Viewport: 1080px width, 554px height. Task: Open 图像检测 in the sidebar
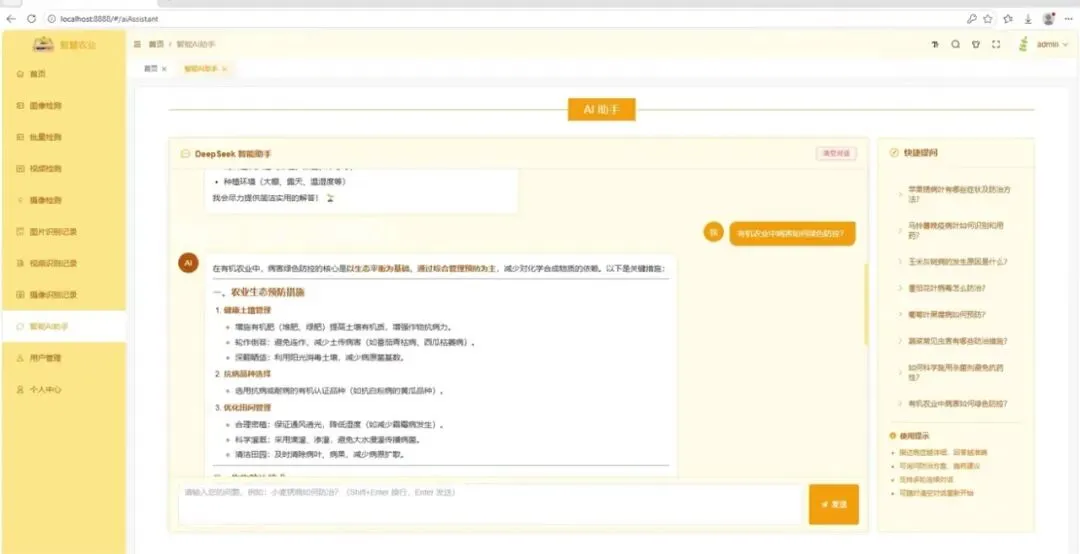(62, 105)
